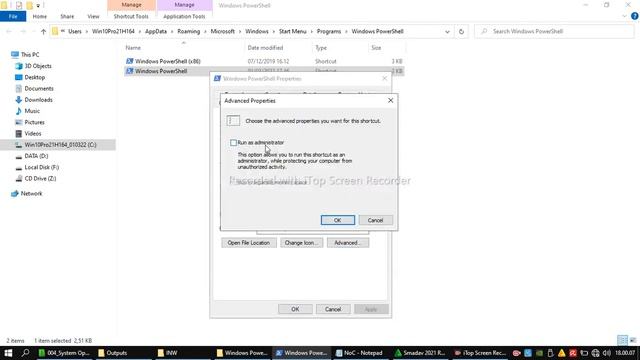The height and width of the screenshot is (360, 640).
Task: Cancel the Advanced Properties dialog
Action: (x=375, y=220)
